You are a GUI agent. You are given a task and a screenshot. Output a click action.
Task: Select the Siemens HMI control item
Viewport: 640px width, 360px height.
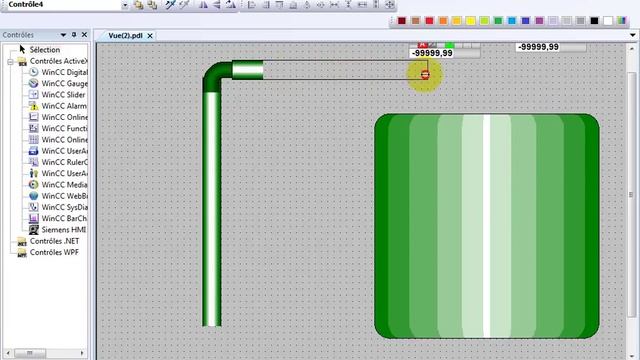(x=58, y=229)
